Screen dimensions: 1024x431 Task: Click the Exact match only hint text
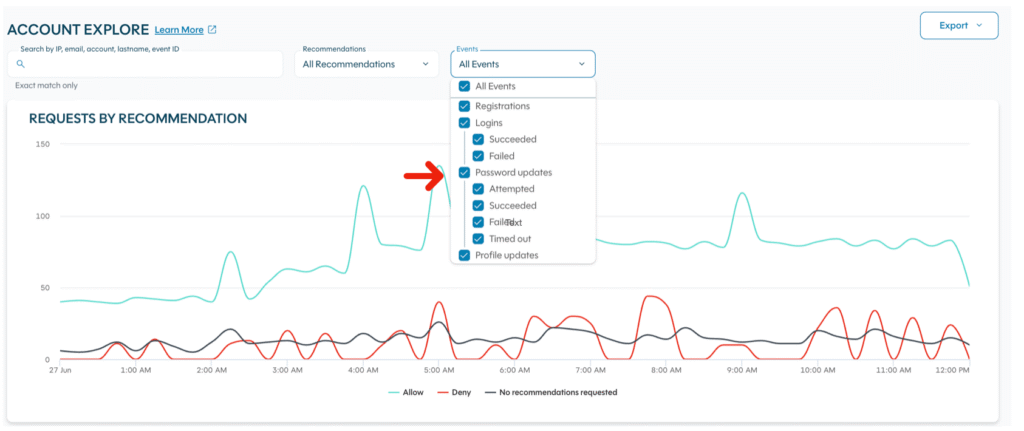[46, 86]
